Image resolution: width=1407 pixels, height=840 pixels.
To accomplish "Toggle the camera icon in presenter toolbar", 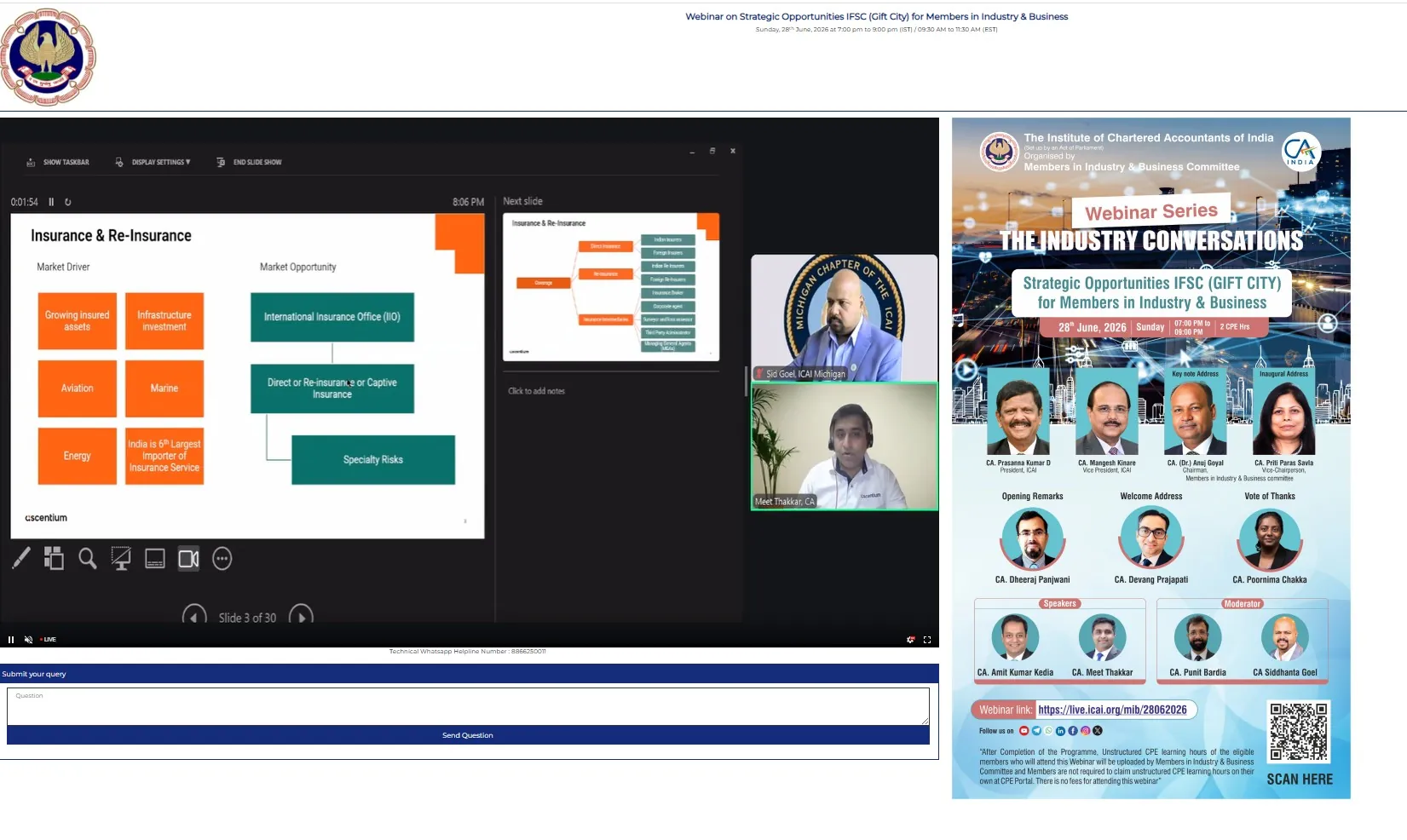I will point(188,559).
